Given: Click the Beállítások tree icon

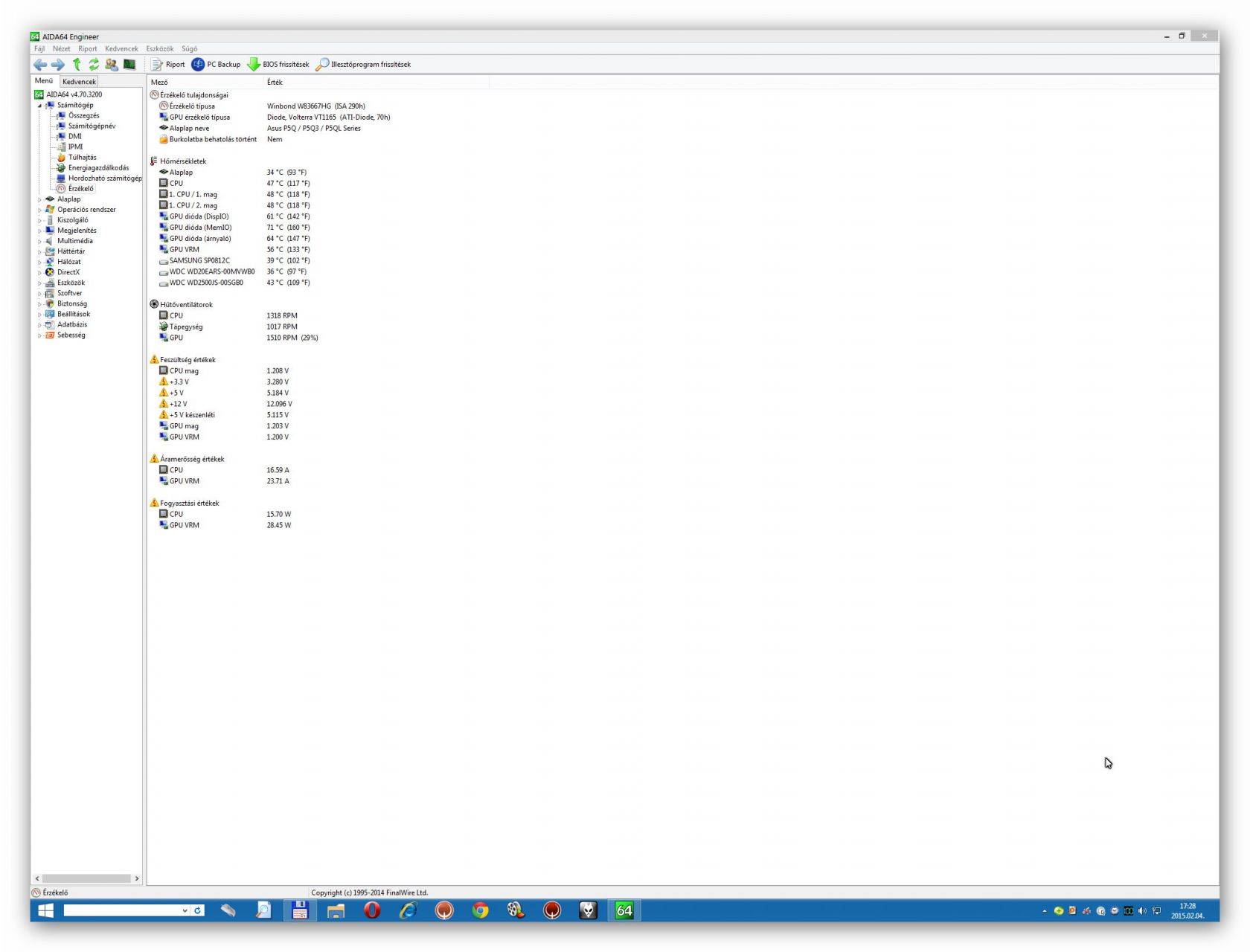Looking at the screenshot, I should pos(50,314).
